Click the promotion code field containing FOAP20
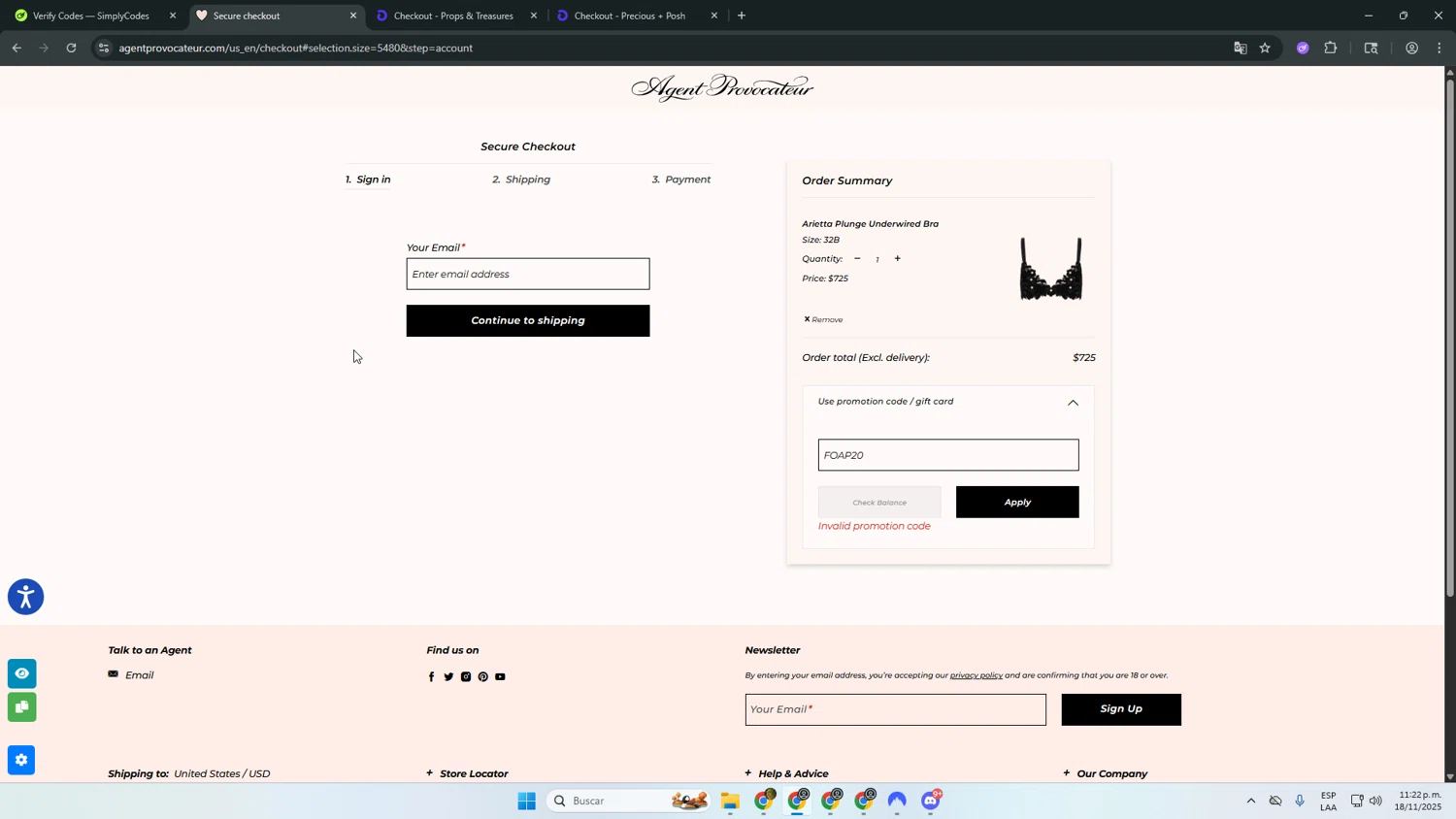 tap(948, 455)
